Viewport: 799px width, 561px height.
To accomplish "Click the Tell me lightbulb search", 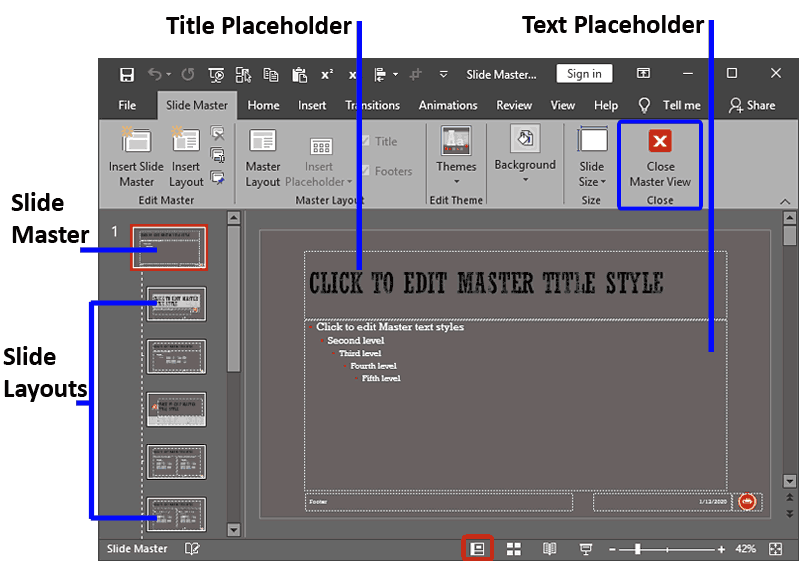I will coord(644,105).
